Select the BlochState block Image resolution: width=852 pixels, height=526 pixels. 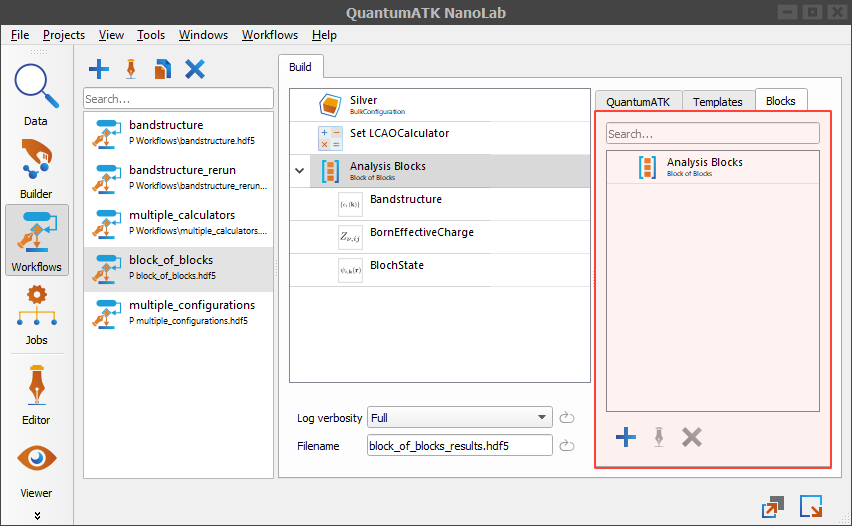click(440, 270)
